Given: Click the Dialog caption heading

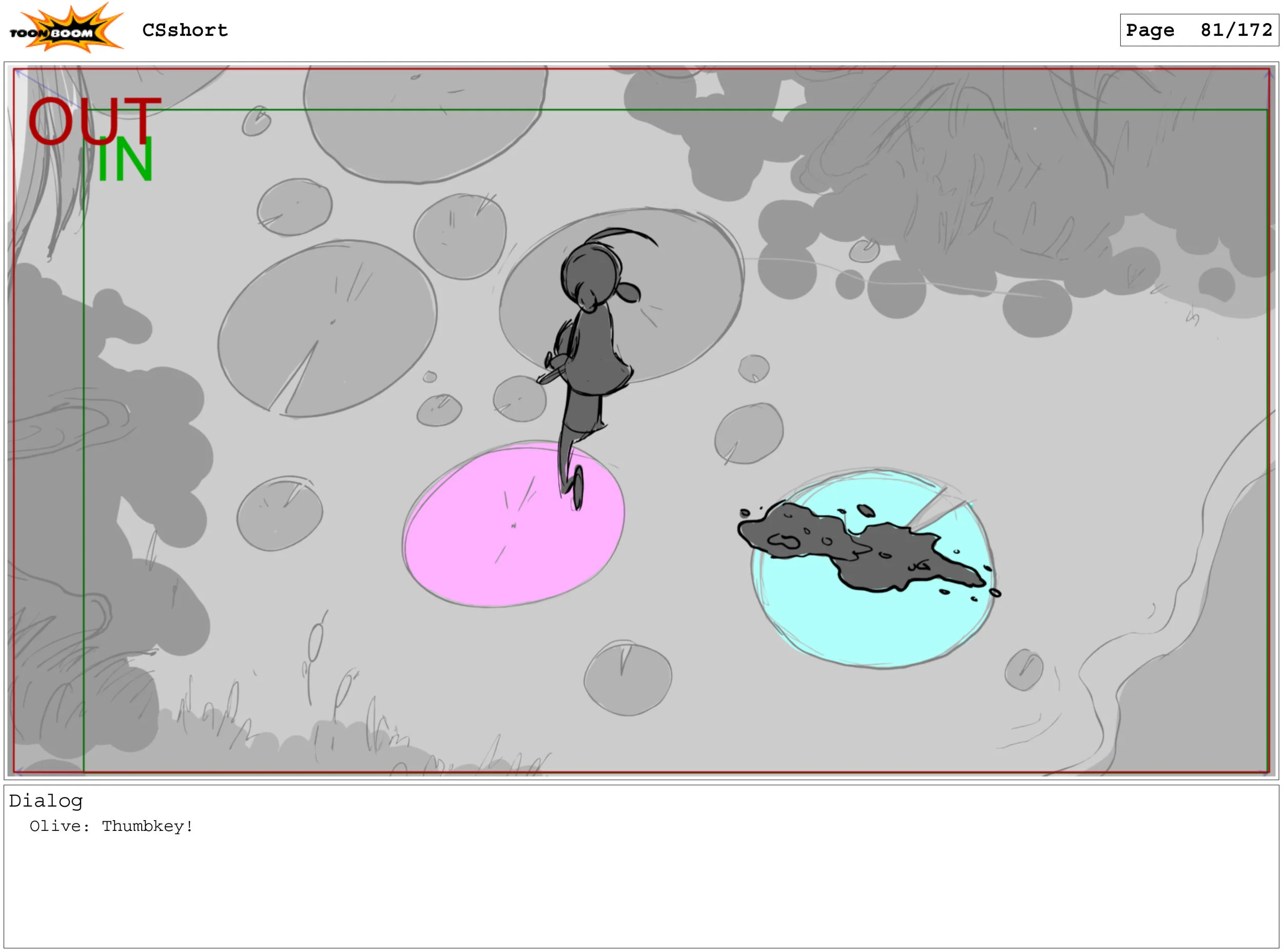Looking at the screenshot, I should [x=46, y=801].
